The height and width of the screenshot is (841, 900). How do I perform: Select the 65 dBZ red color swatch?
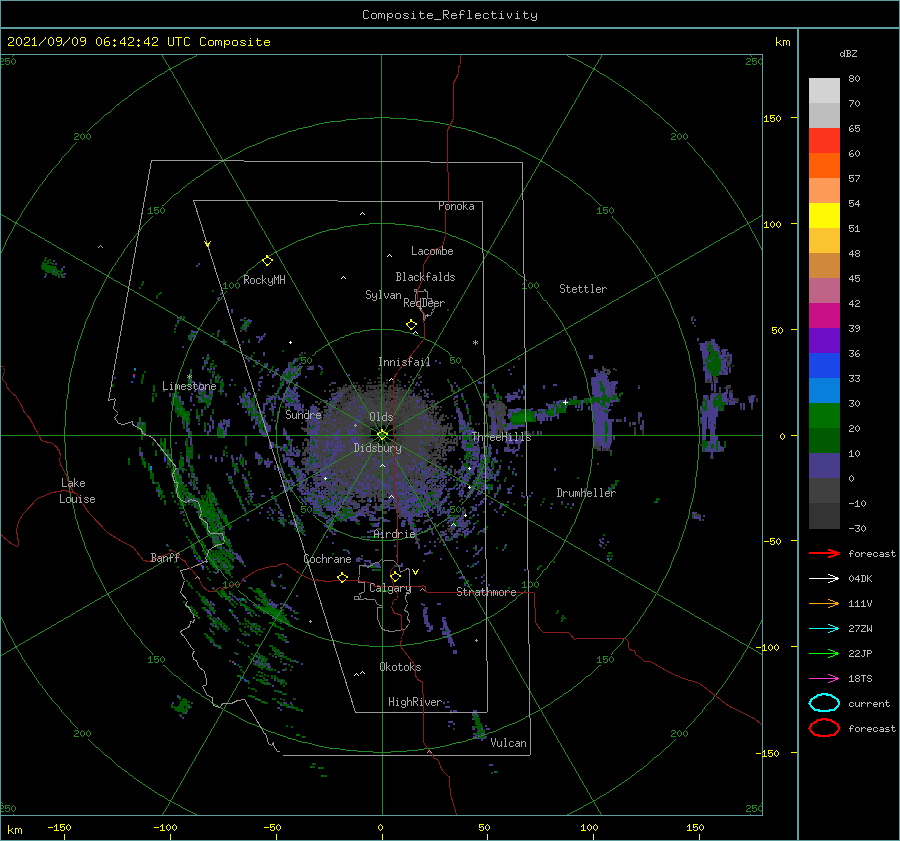click(x=824, y=141)
